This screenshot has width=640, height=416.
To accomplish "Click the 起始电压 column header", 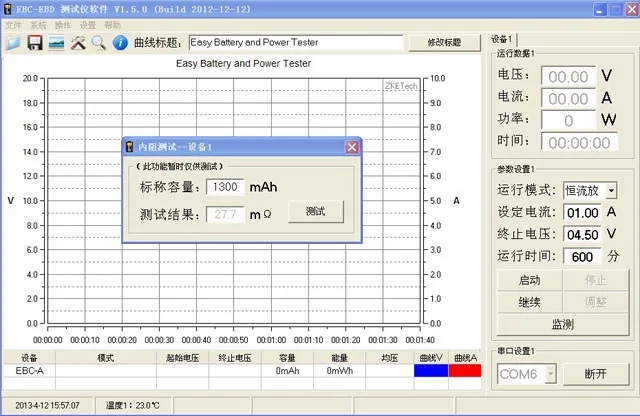I will click(182, 358).
